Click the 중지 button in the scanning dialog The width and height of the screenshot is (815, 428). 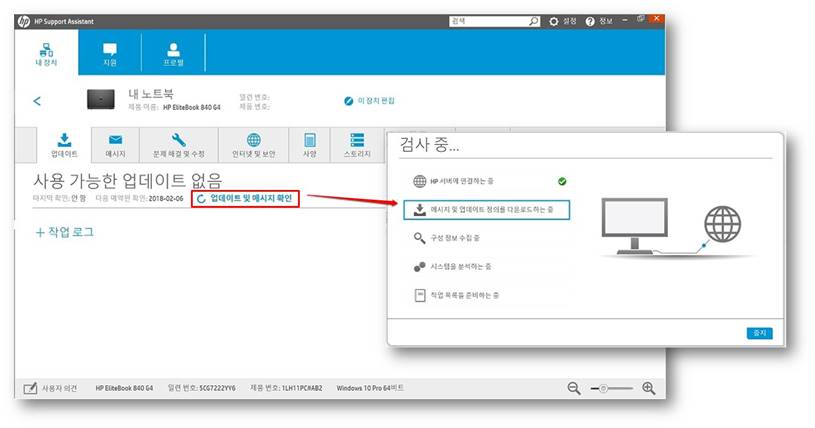pyautogui.click(x=759, y=333)
